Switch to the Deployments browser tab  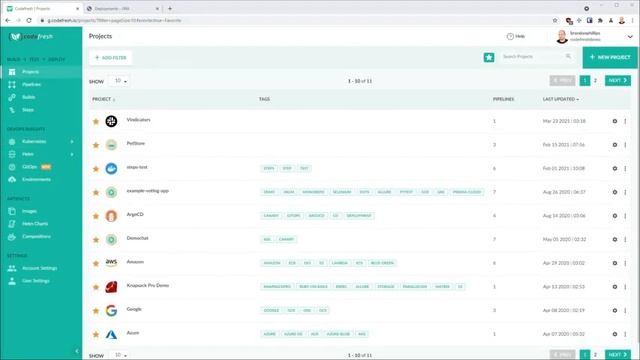(x=122, y=9)
